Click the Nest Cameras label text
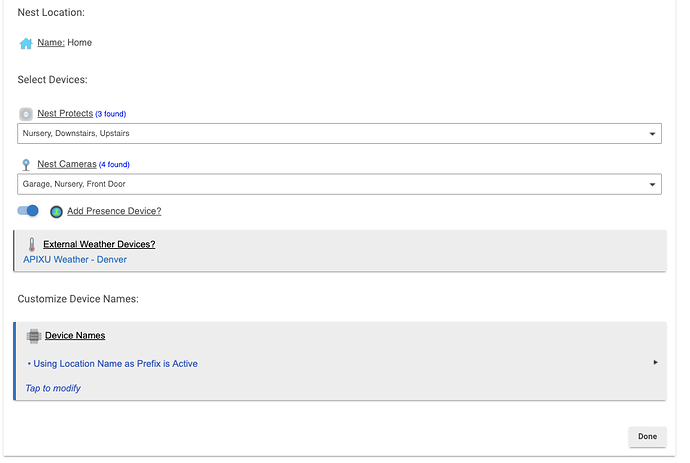Viewport: 690px width, 463px height. pos(66,164)
